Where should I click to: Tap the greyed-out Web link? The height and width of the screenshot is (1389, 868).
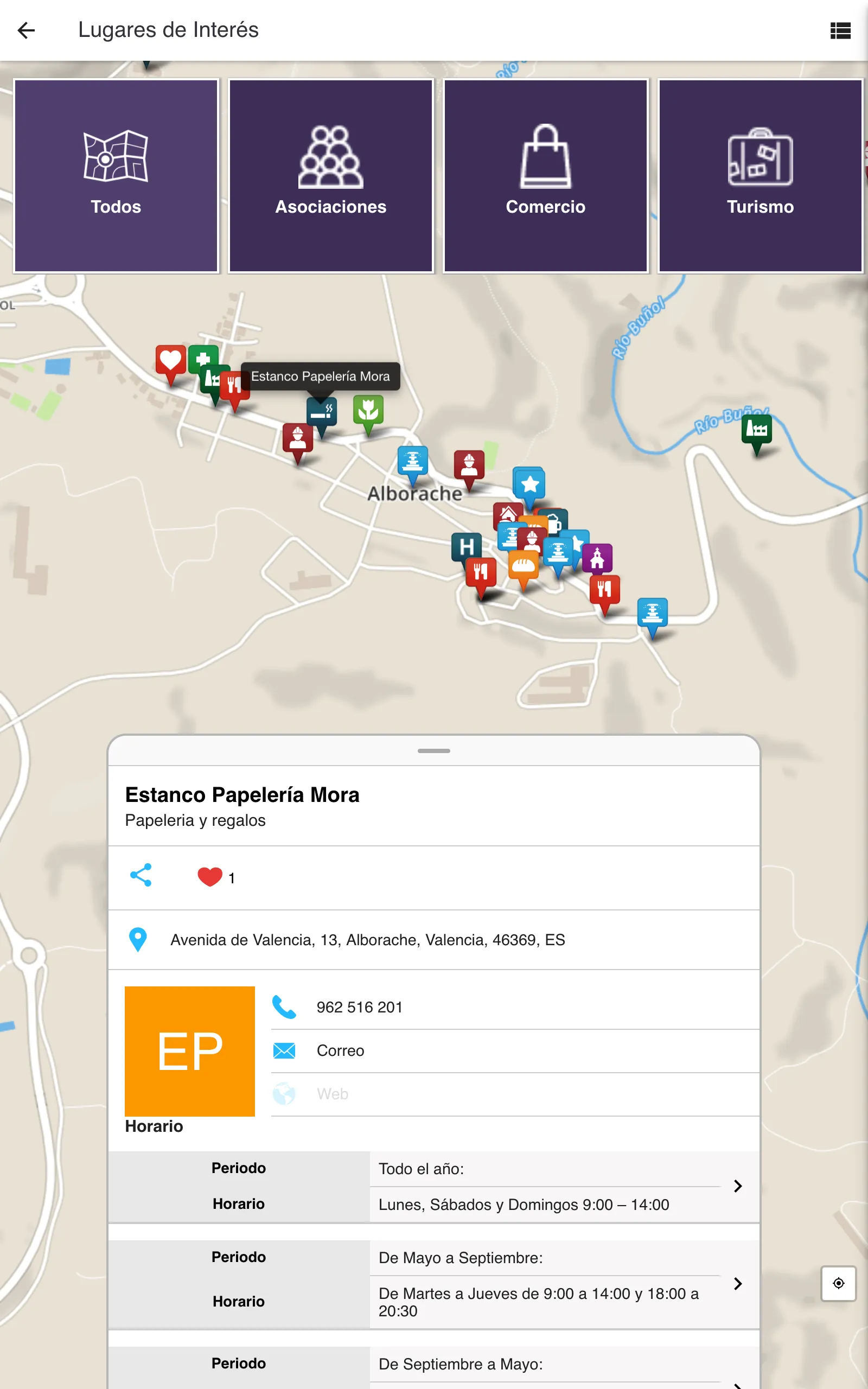click(x=333, y=1094)
